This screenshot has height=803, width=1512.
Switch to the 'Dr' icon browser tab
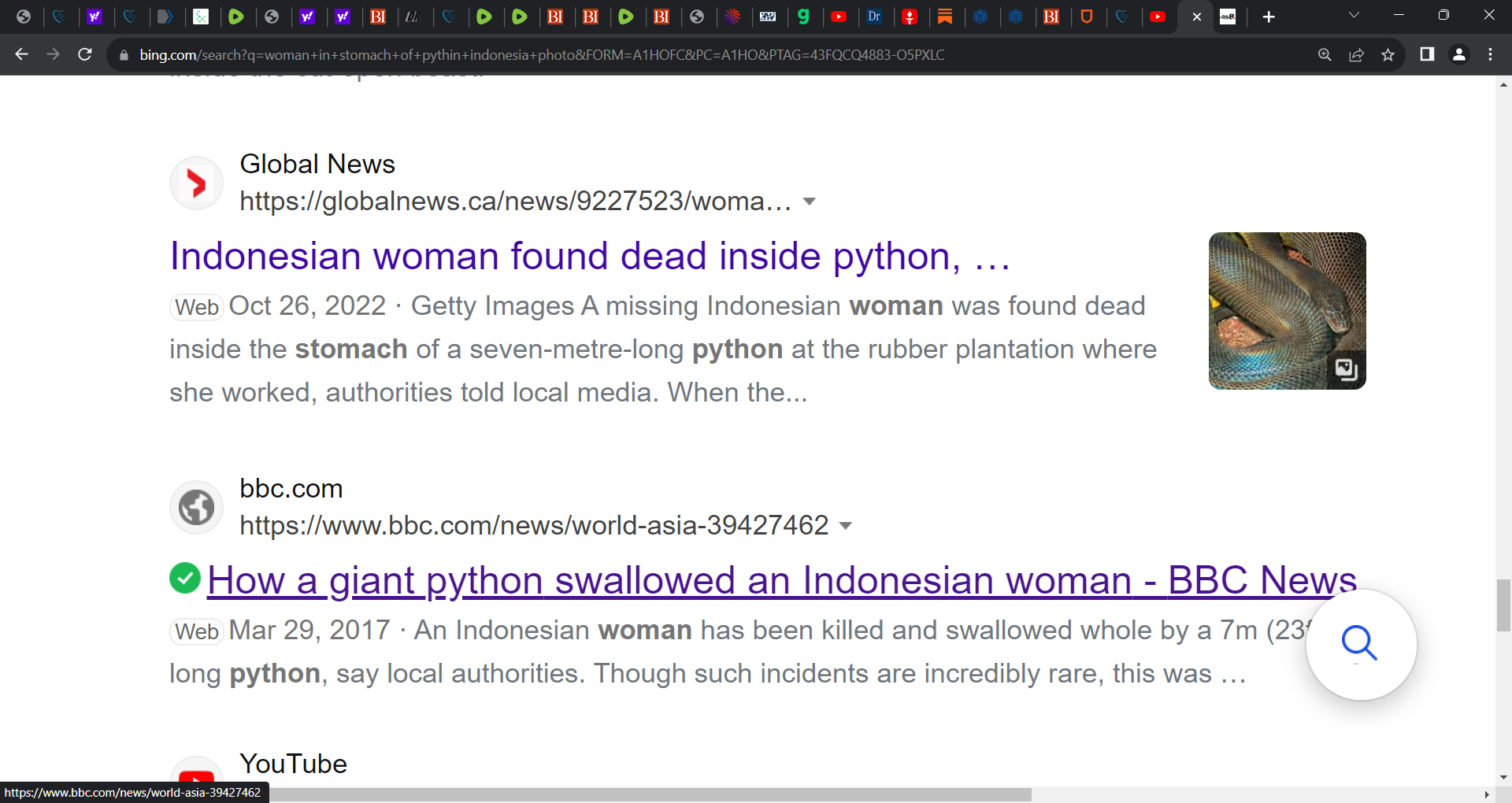pyautogui.click(x=874, y=17)
